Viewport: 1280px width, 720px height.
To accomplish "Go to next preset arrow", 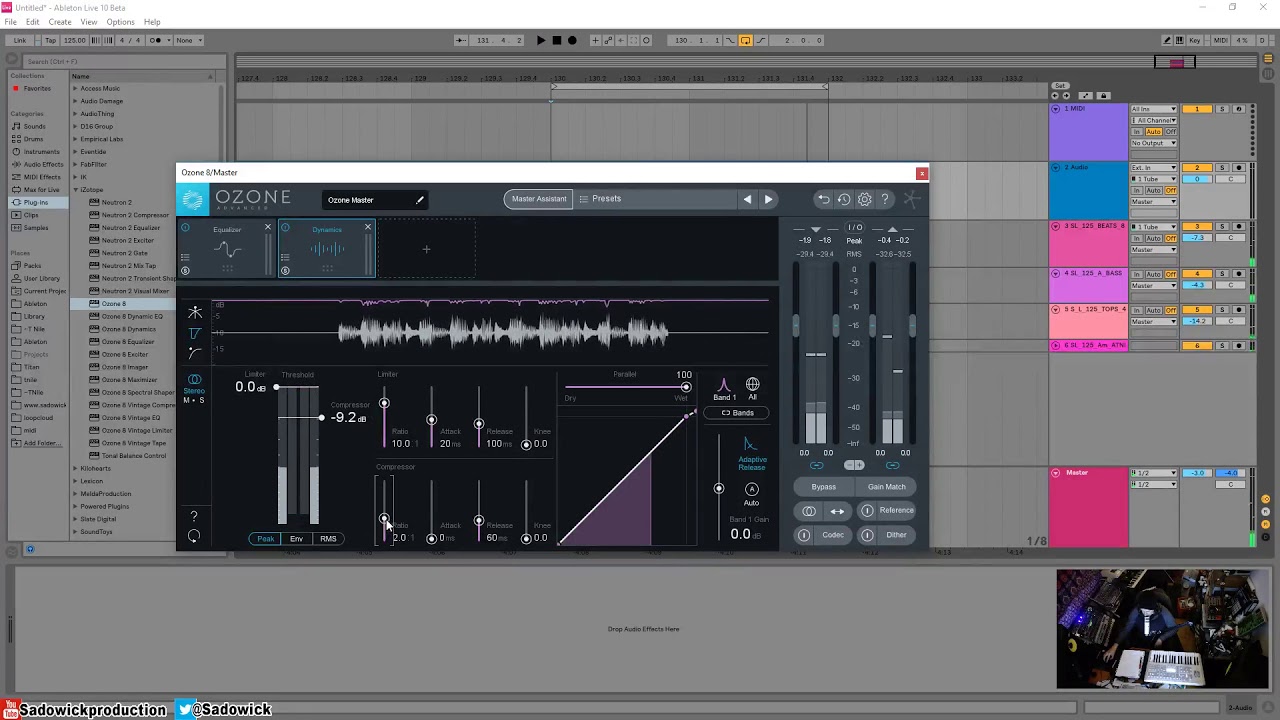I will [768, 199].
